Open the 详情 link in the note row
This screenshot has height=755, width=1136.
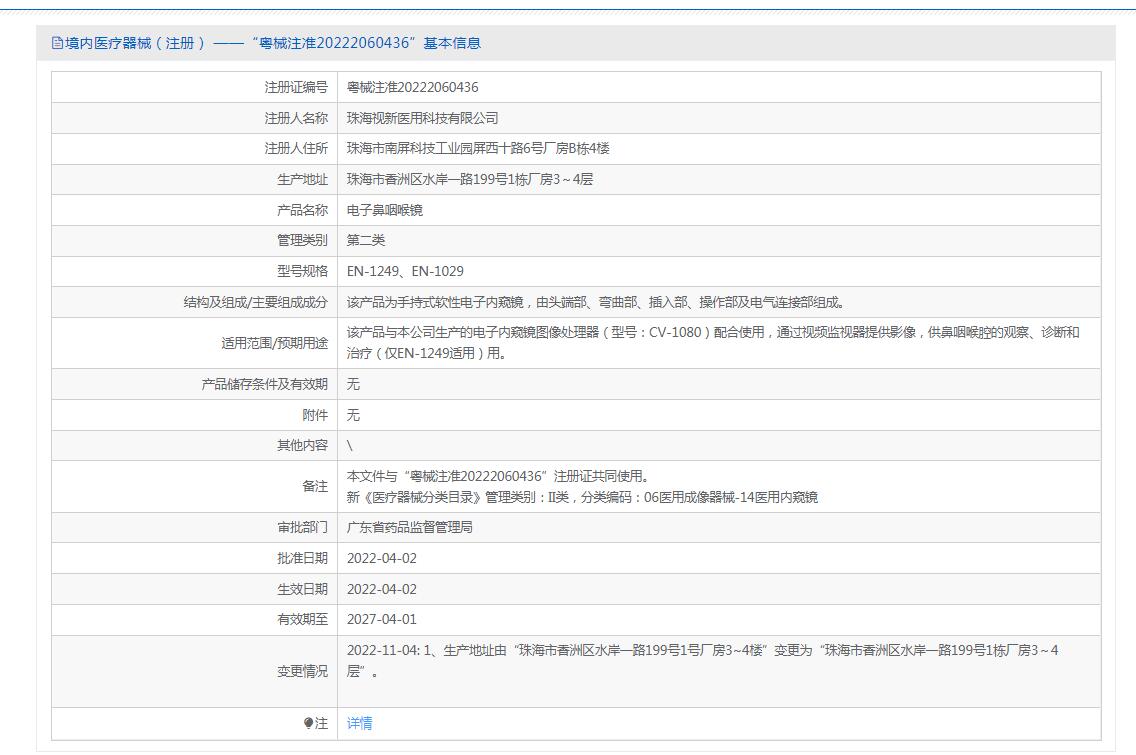tap(359, 723)
